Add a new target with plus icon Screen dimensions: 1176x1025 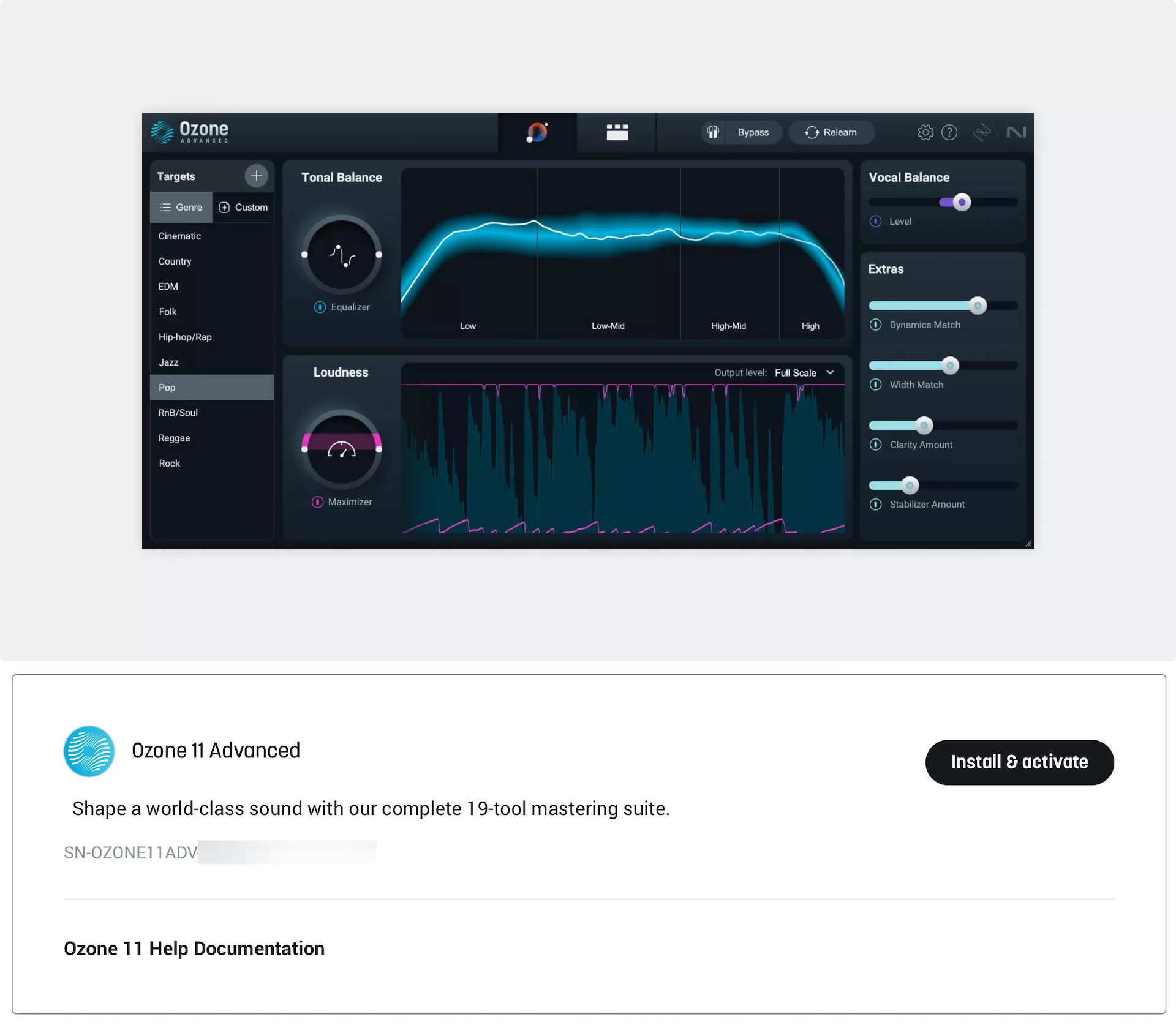(256, 176)
